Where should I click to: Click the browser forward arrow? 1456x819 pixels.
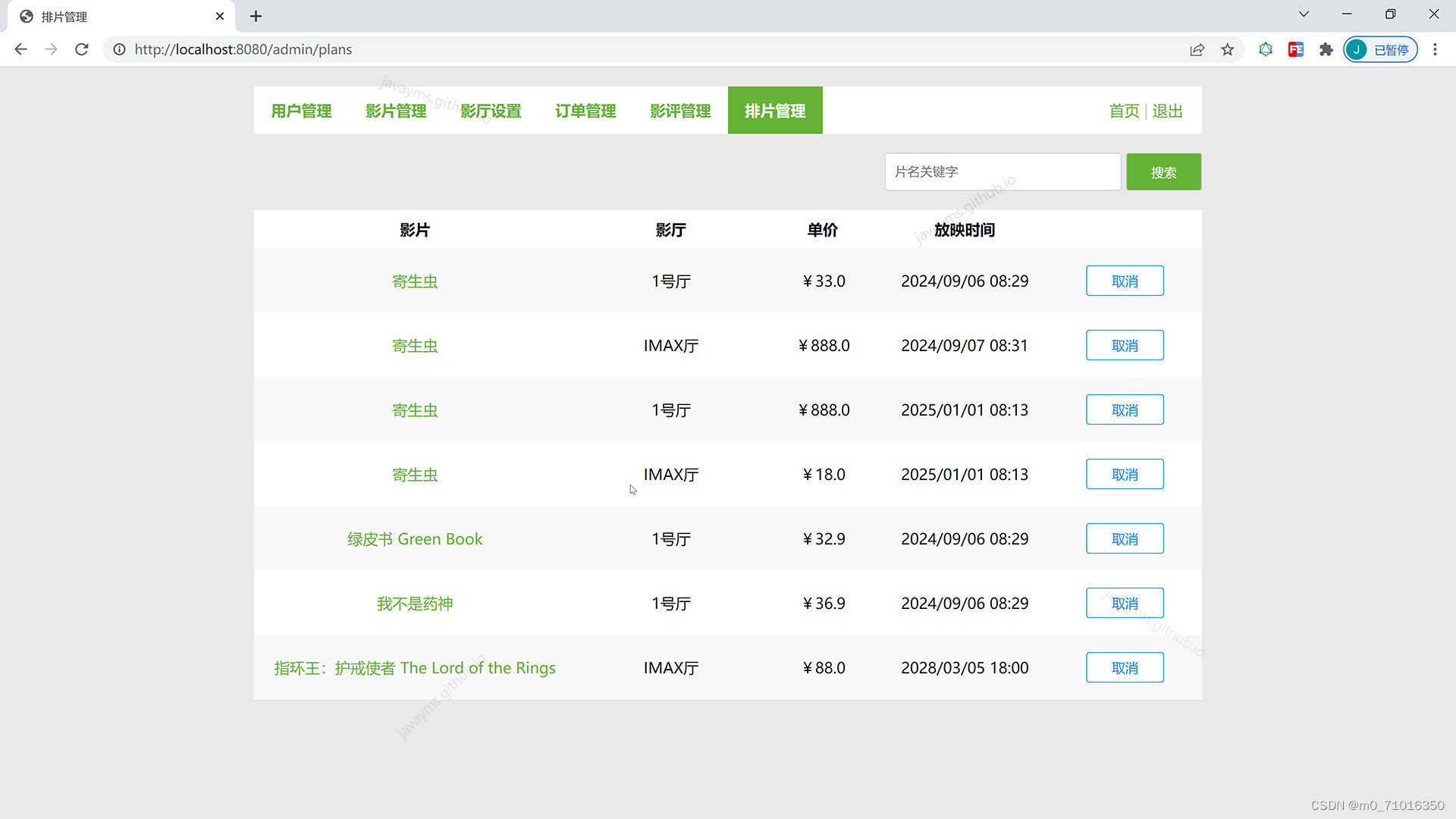pos(51,49)
